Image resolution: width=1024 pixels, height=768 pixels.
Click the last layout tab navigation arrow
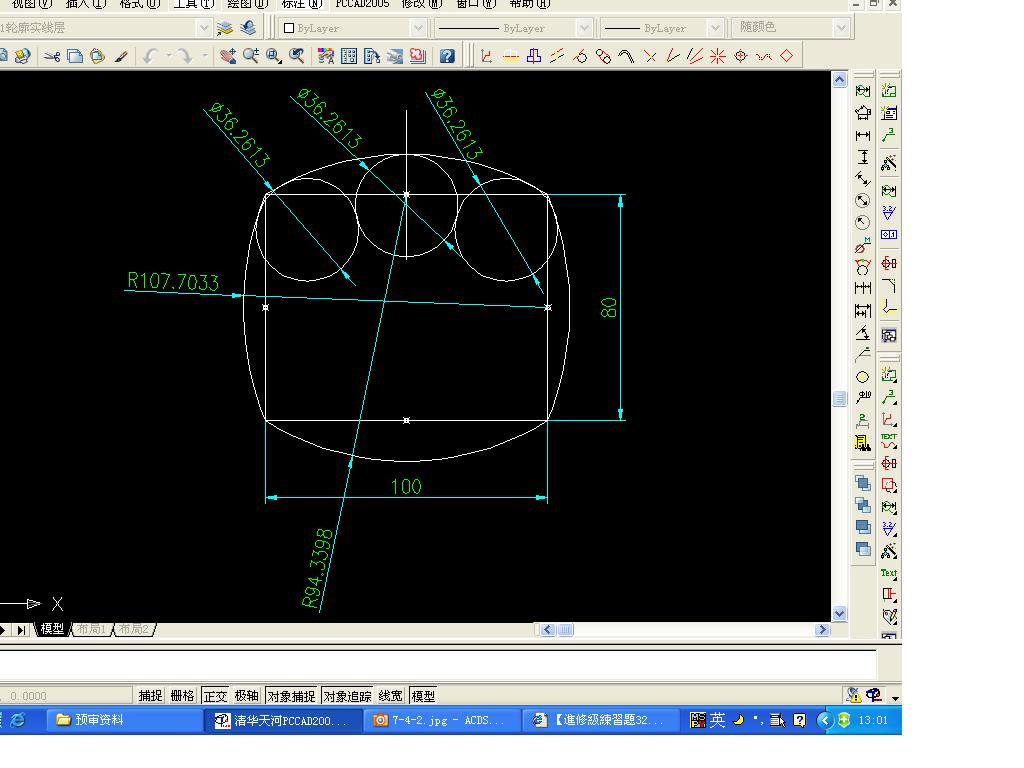point(22,630)
